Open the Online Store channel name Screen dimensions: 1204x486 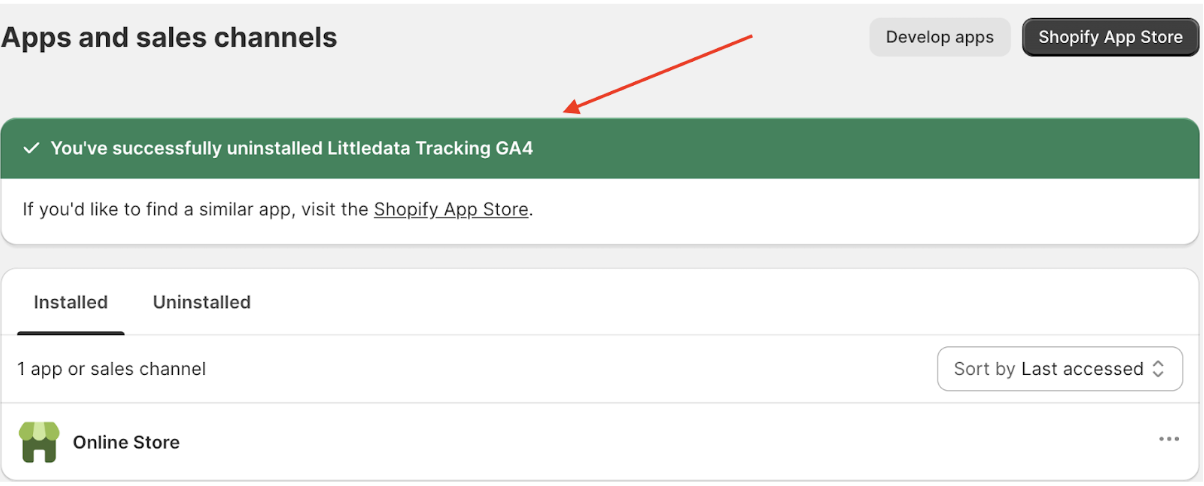[x=126, y=442]
